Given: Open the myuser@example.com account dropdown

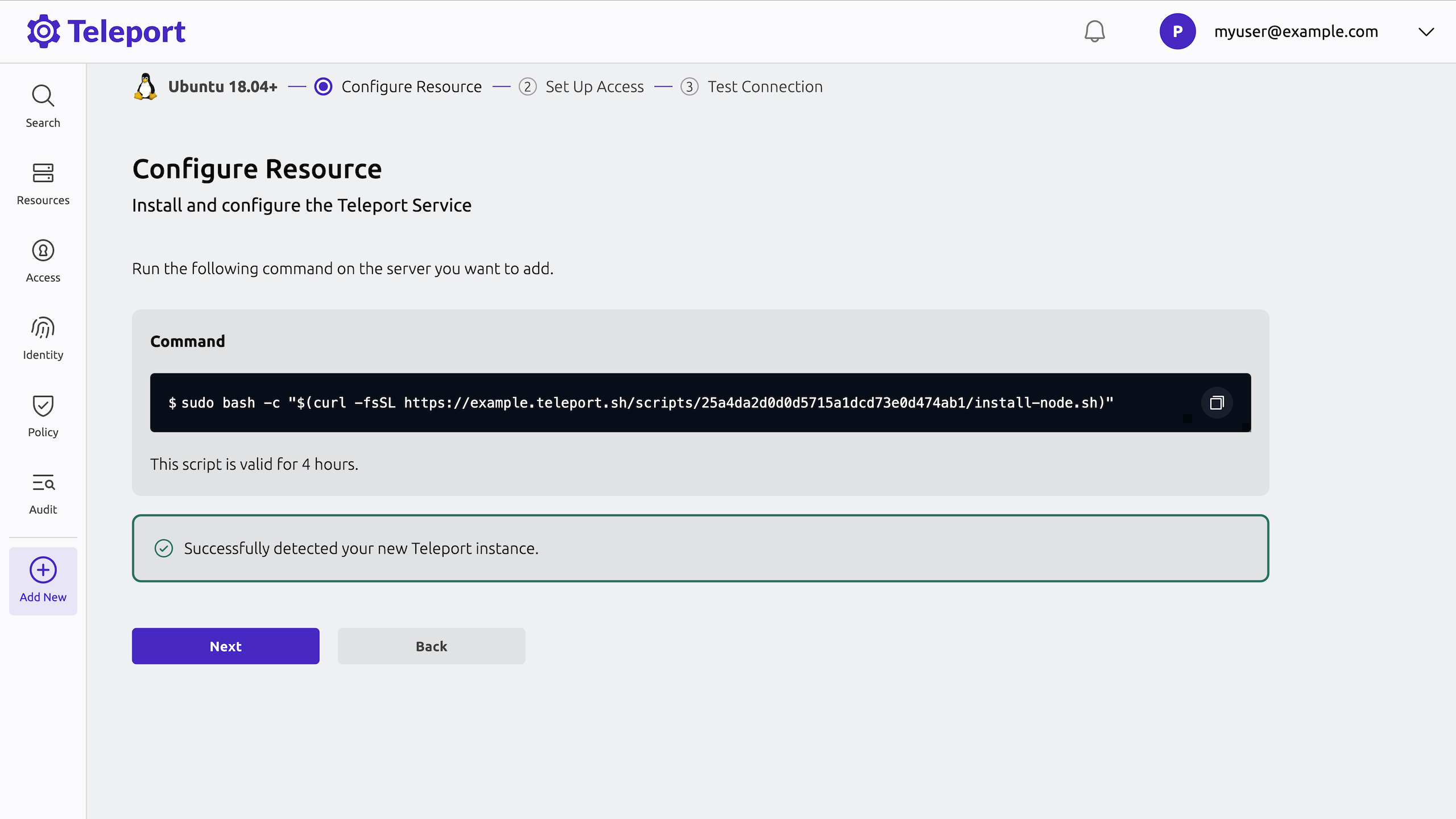Looking at the screenshot, I should (1296, 32).
